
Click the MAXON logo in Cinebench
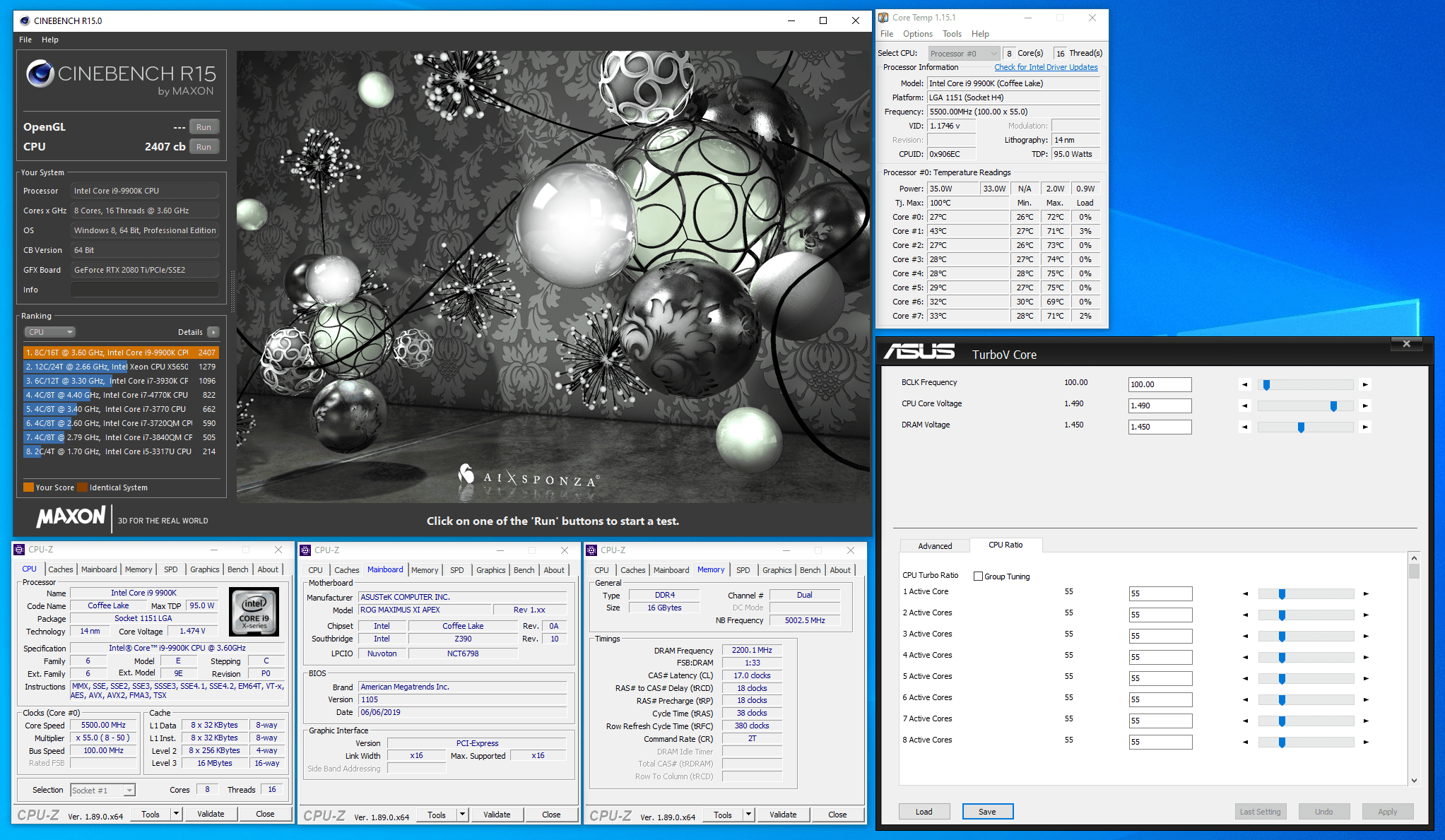coord(71,516)
